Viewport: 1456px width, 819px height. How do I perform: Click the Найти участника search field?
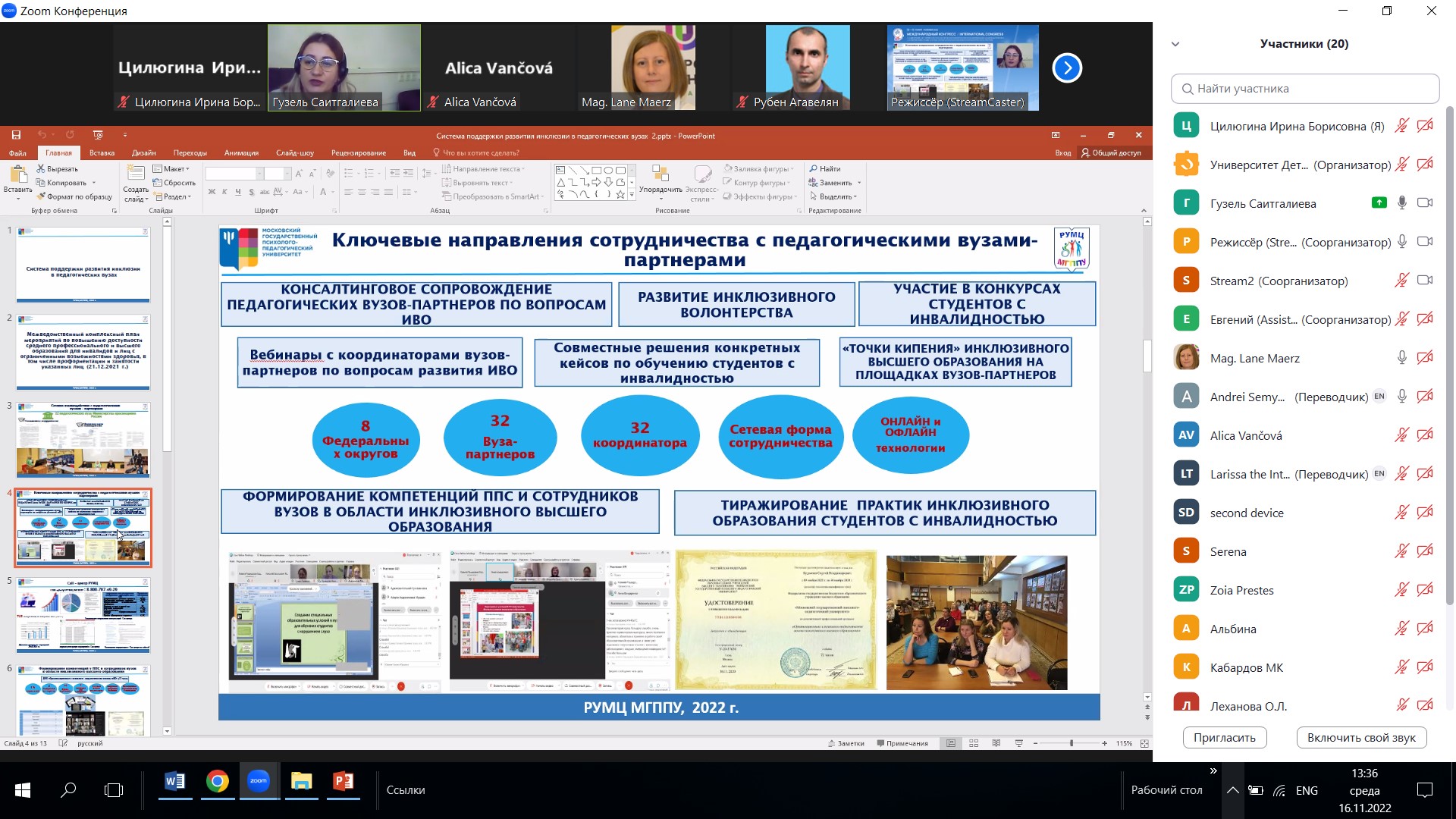(x=1304, y=89)
